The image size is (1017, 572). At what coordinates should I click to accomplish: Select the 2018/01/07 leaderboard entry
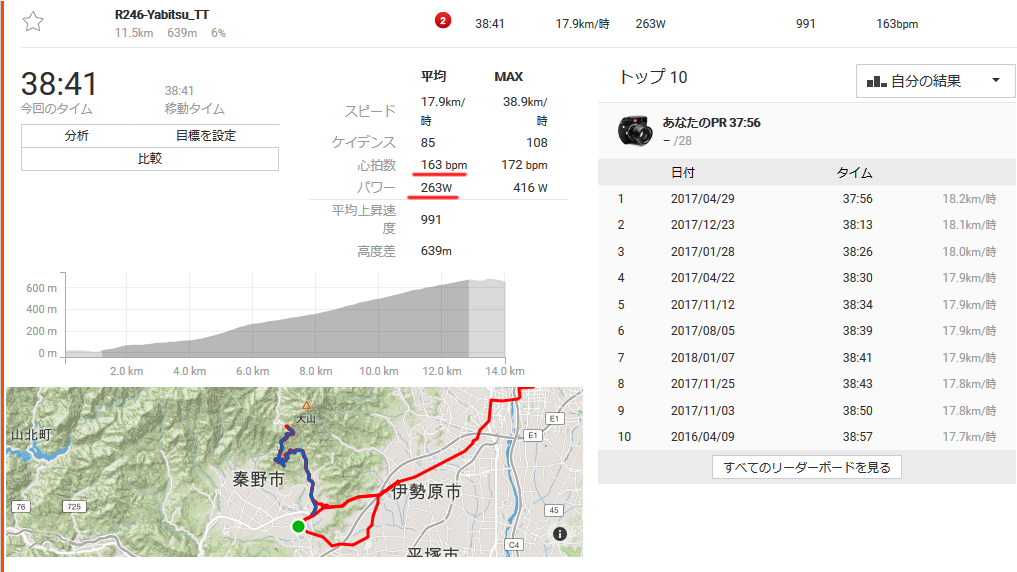click(807, 357)
